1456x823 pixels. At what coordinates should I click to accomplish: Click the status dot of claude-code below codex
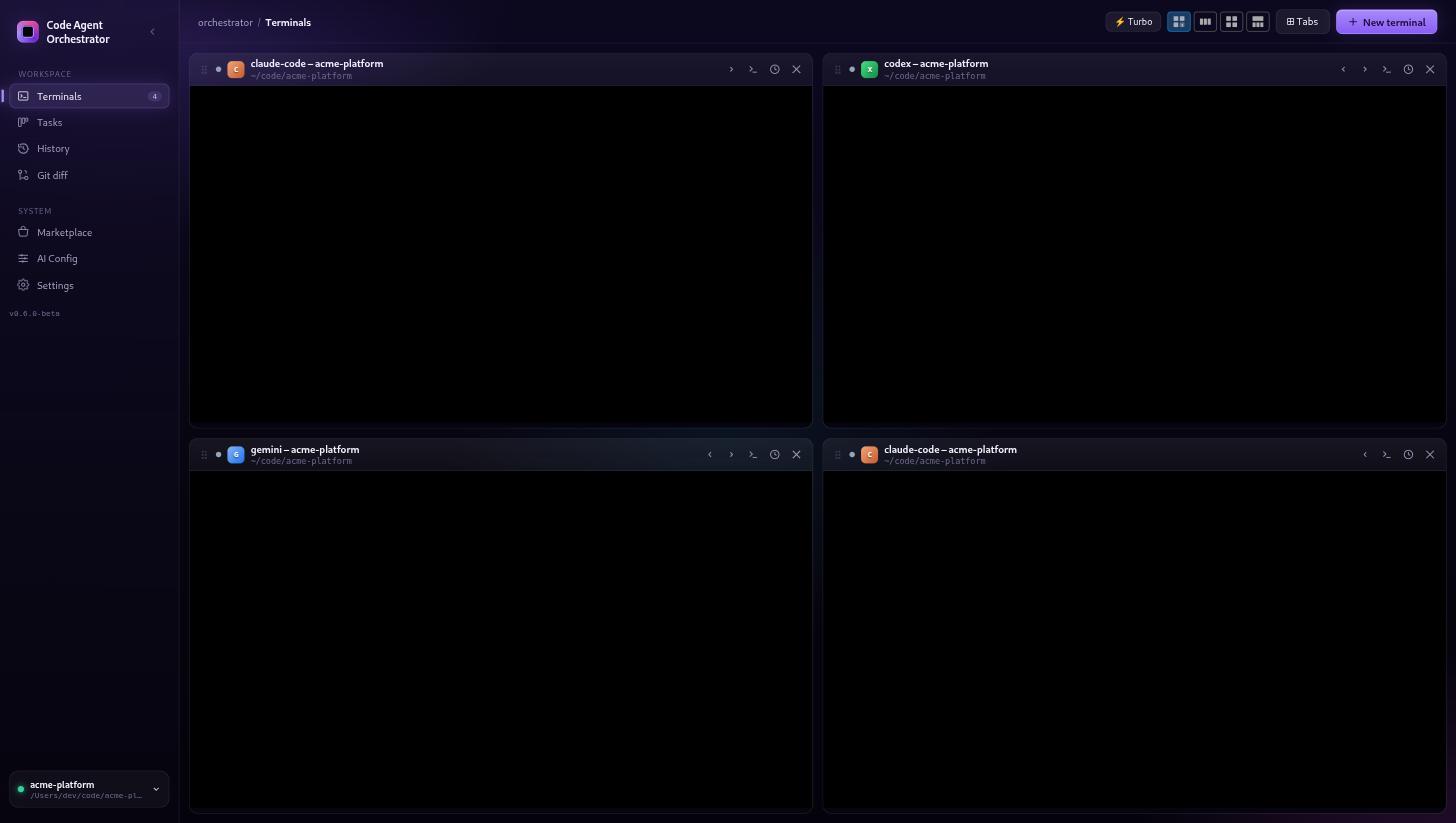[852, 454]
